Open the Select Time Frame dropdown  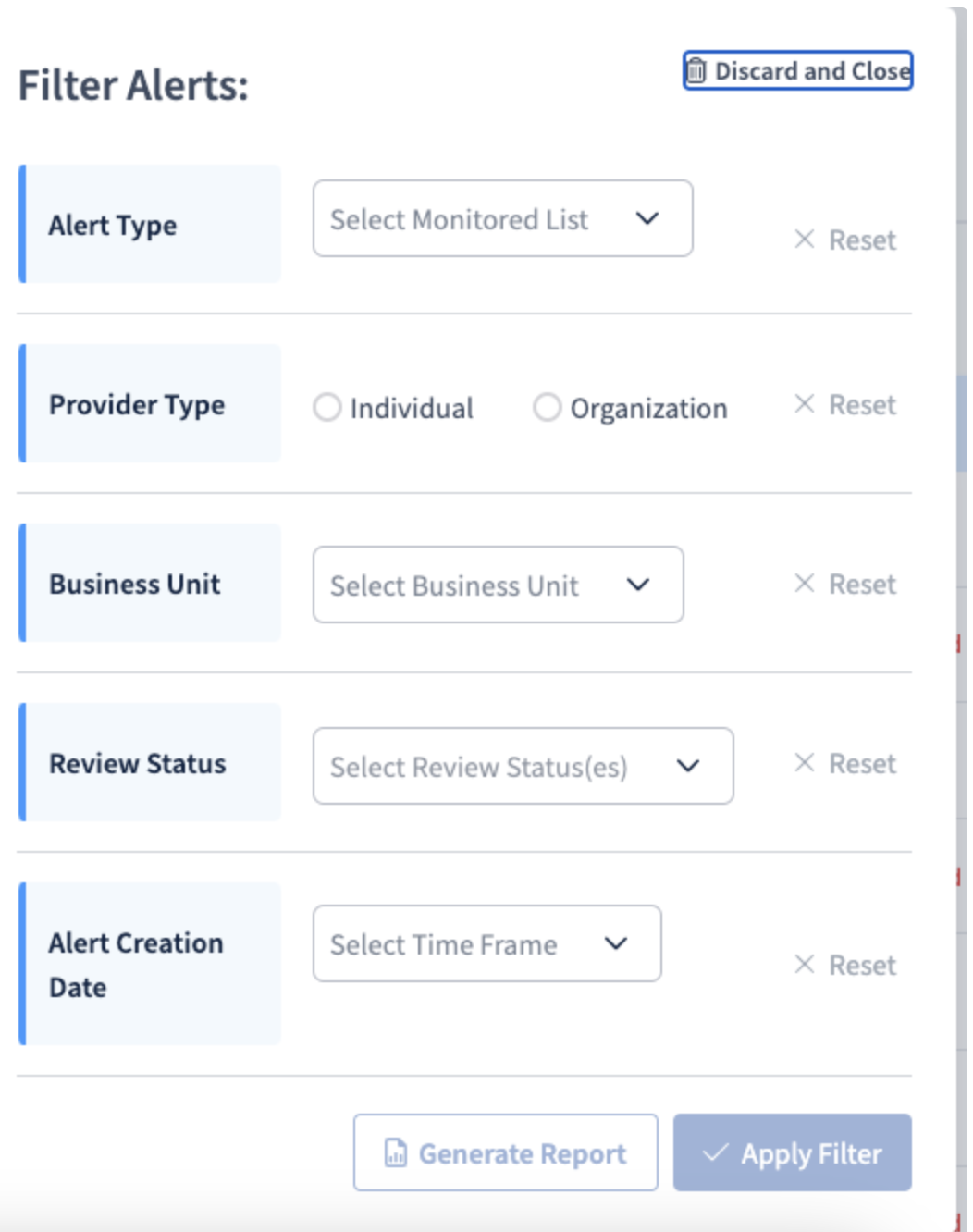tap(486, 943)
